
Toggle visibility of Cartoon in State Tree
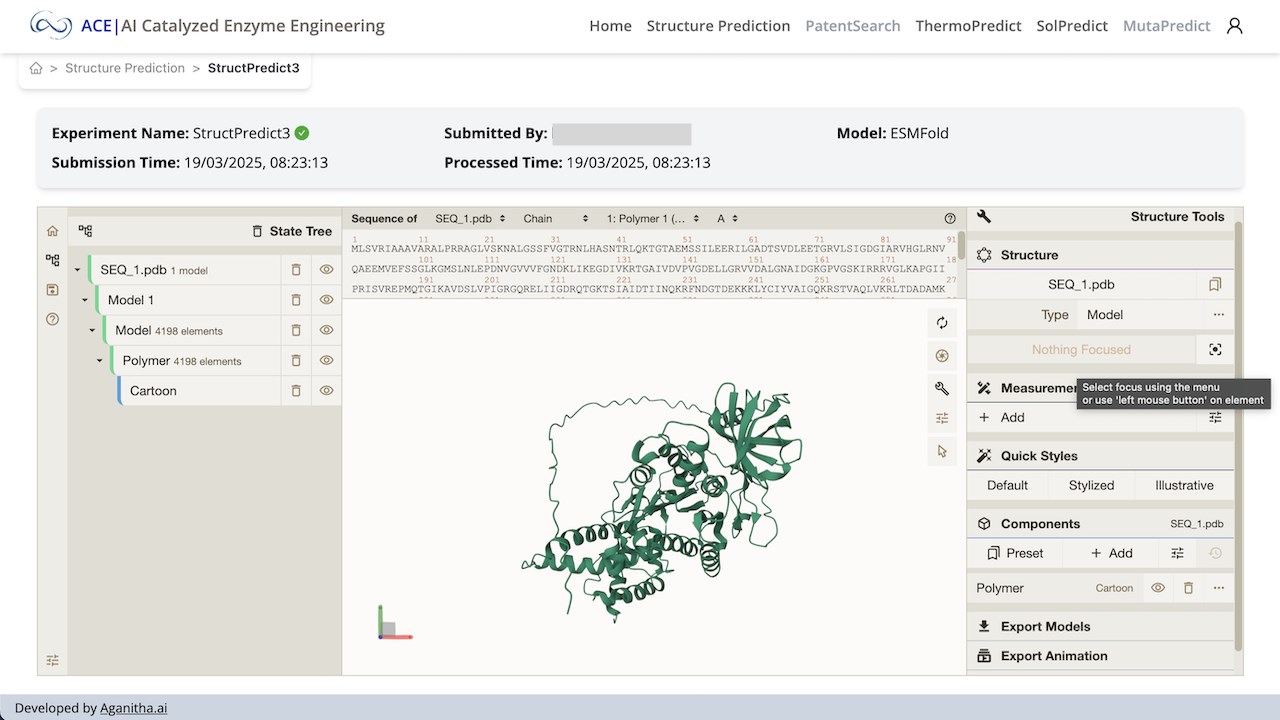[326, 391]
